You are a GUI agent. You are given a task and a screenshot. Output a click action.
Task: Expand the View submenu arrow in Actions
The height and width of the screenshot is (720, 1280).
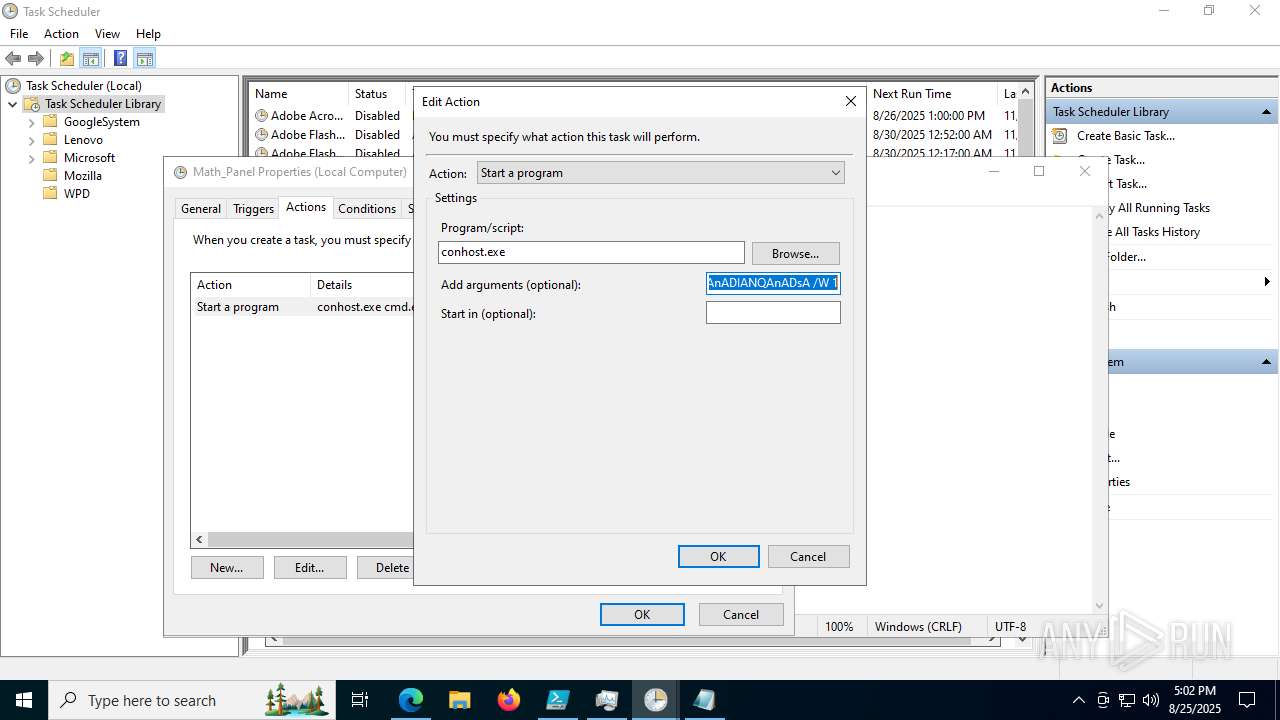(1268, 283)
